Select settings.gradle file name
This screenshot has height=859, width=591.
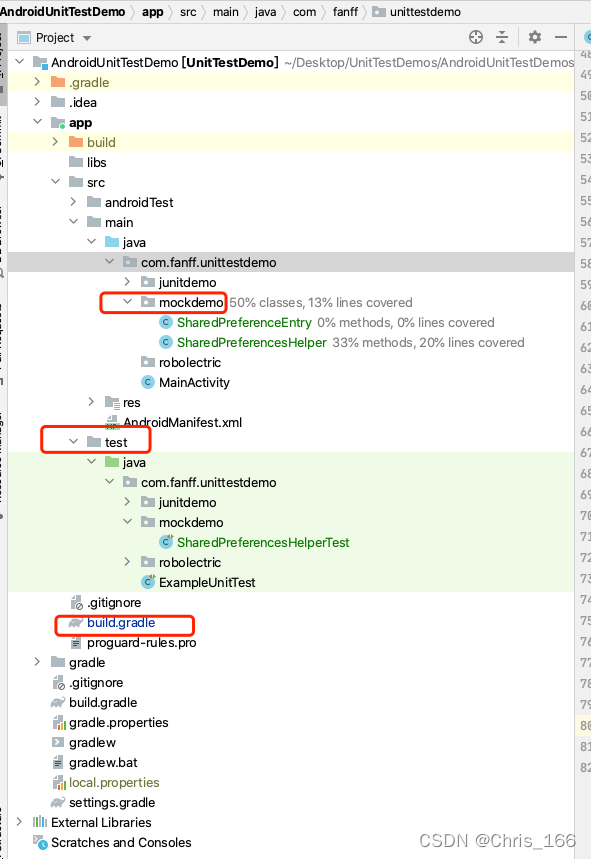[112, 802]
